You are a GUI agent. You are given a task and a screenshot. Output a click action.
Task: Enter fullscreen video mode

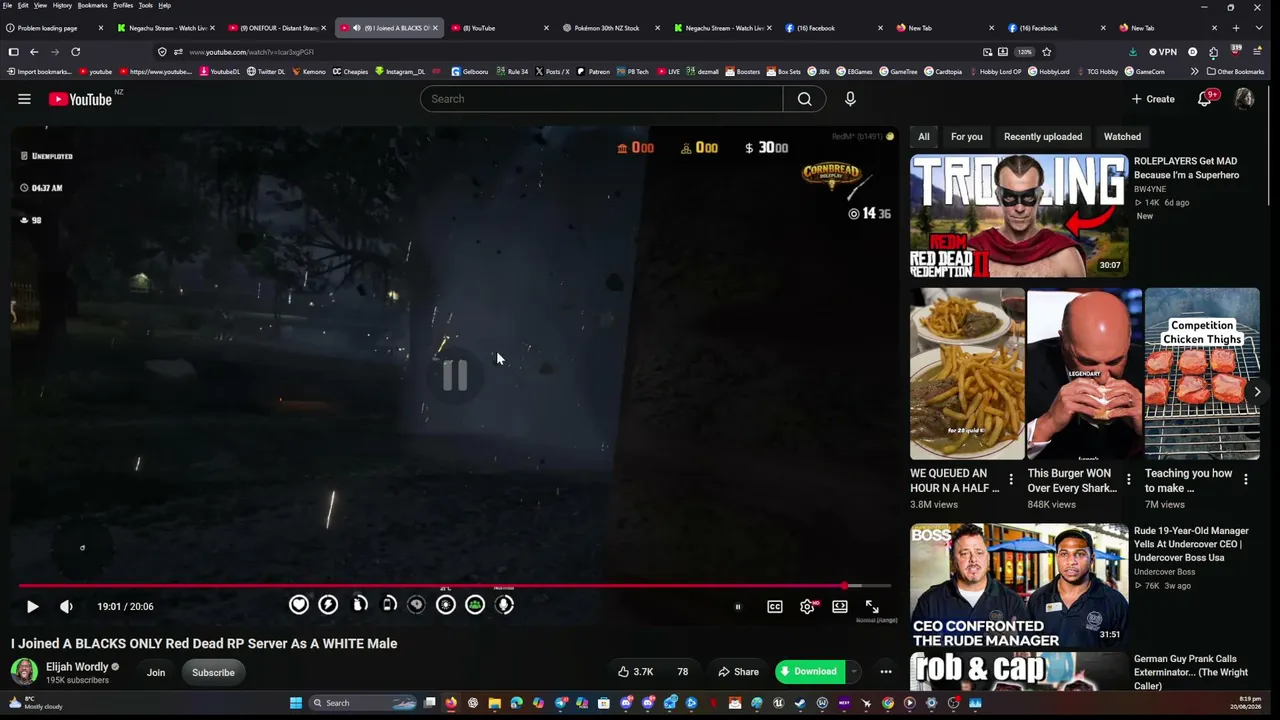(x=872, y=606)
